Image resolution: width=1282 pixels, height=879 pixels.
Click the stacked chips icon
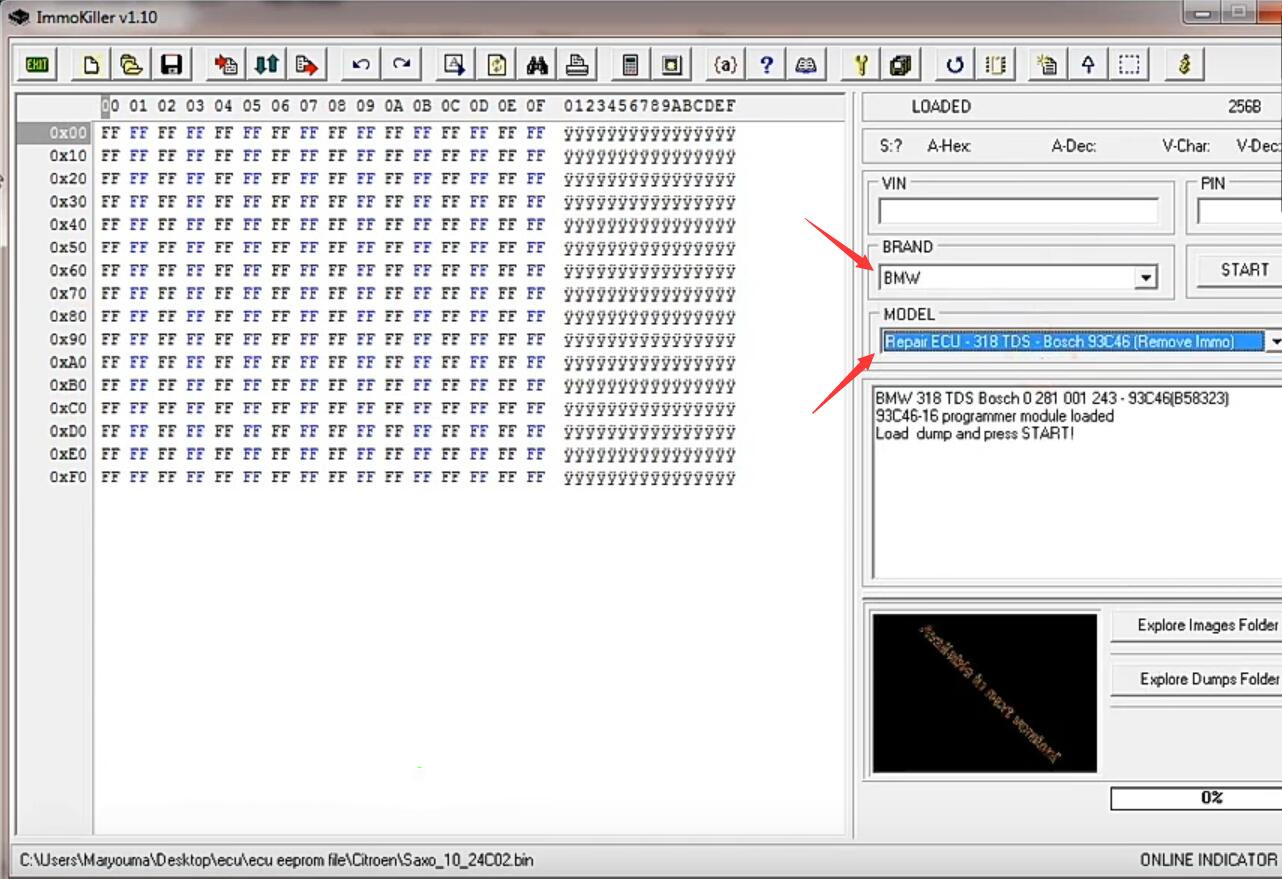pyautogui.click(x=901, y=65)
